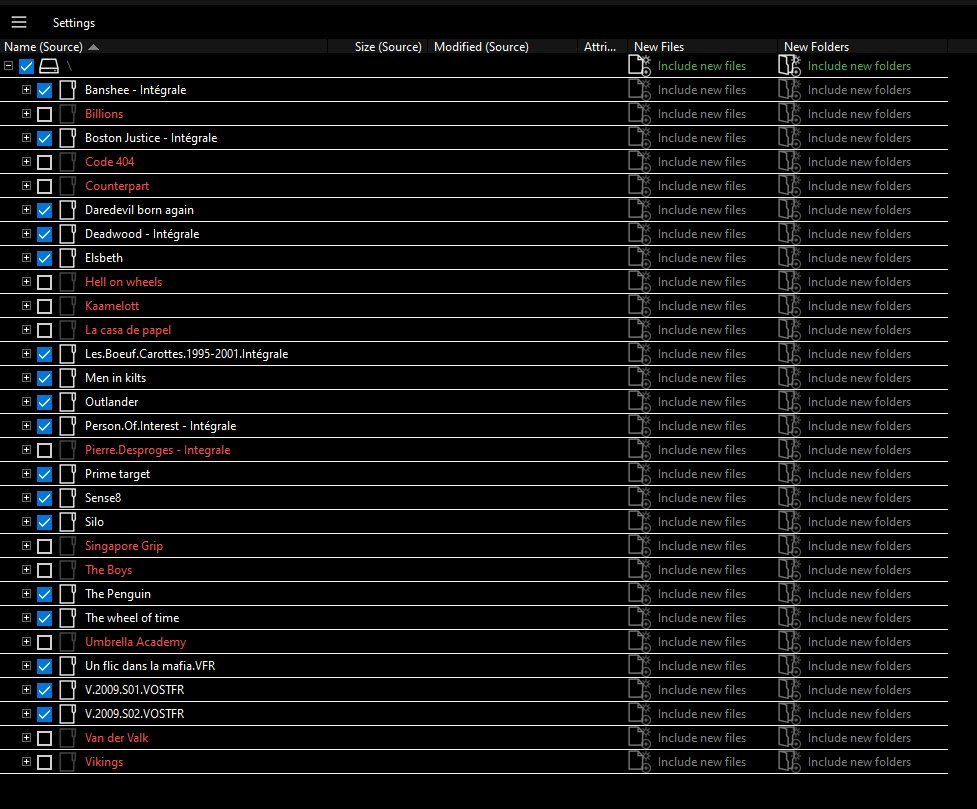Expand the Pierre.Desproges - Integrale folder

(x=26, y=449)
